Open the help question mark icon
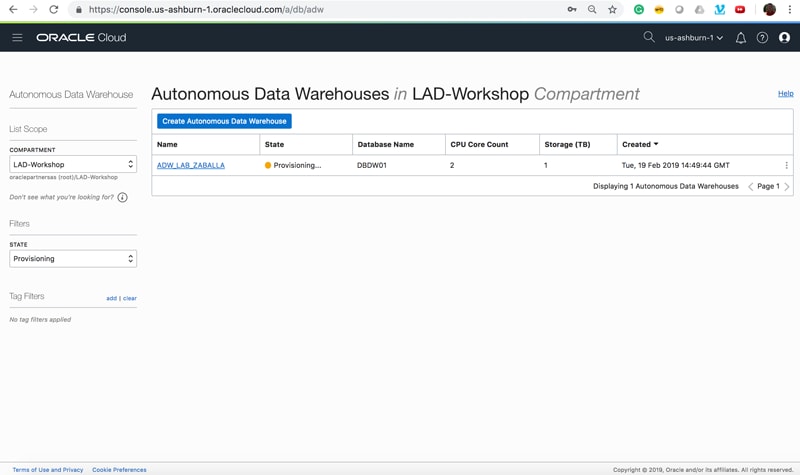Viewport: 800px width, 475px height. tap(762, 38)
